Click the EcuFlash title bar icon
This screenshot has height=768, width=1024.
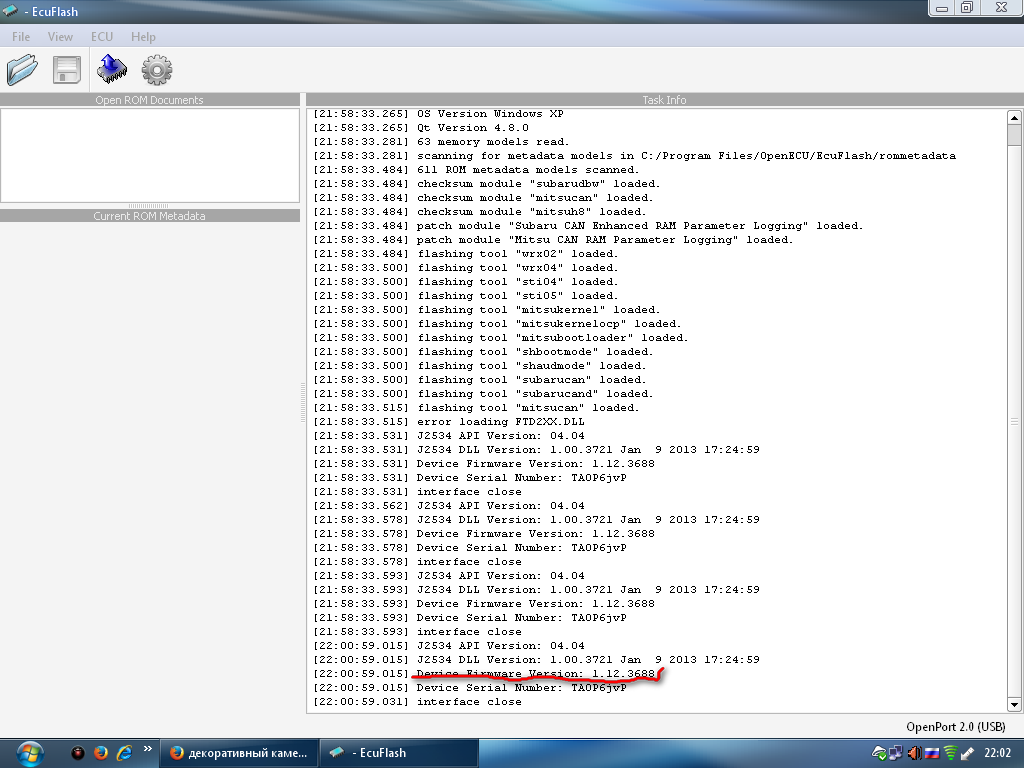click(9, 11)
